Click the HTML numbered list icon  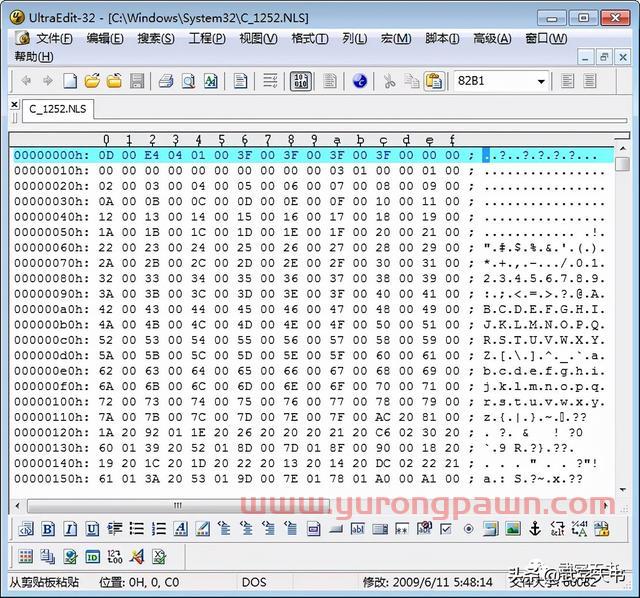158,529
